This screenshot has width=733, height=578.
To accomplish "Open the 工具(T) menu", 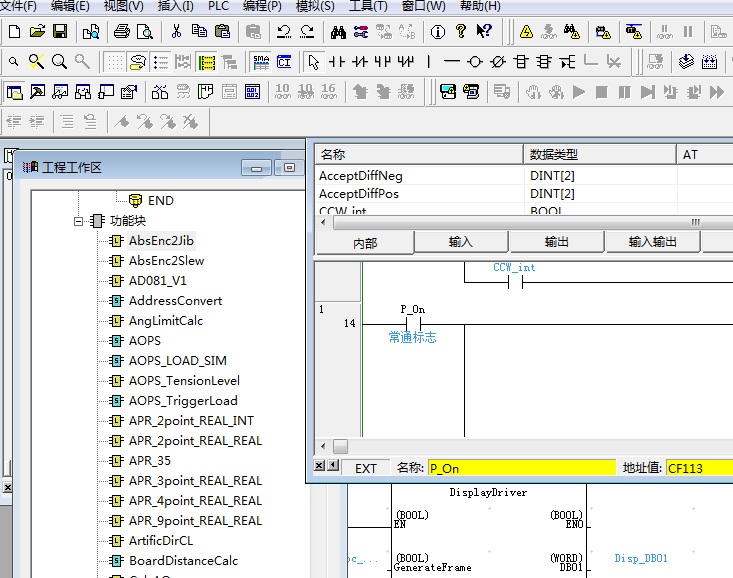I will [368, 6].
